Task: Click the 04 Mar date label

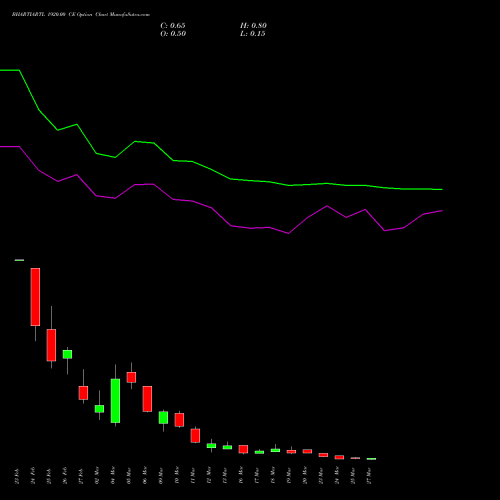Action: point(113,475)
